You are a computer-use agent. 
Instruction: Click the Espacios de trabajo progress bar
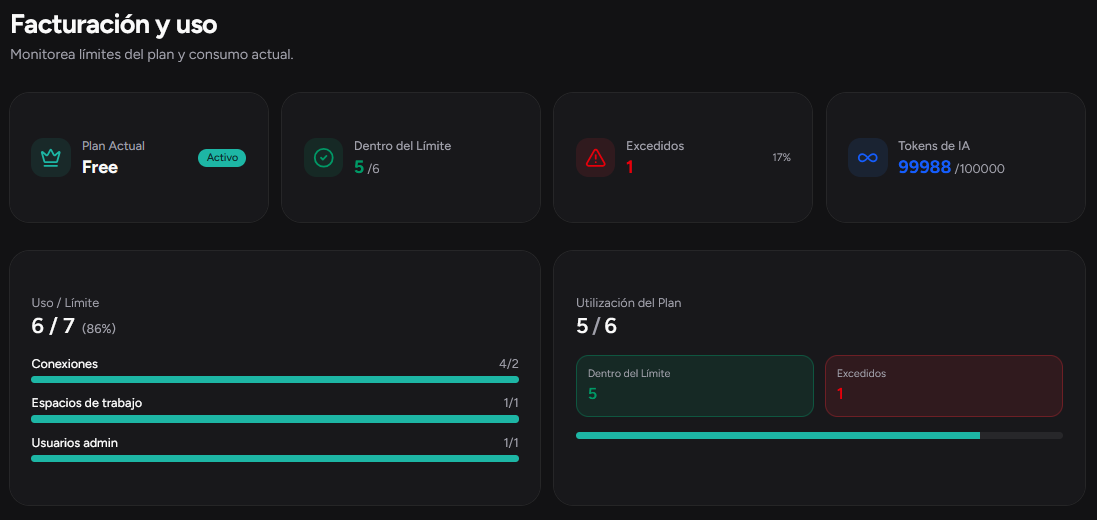[x=275, y=419]
